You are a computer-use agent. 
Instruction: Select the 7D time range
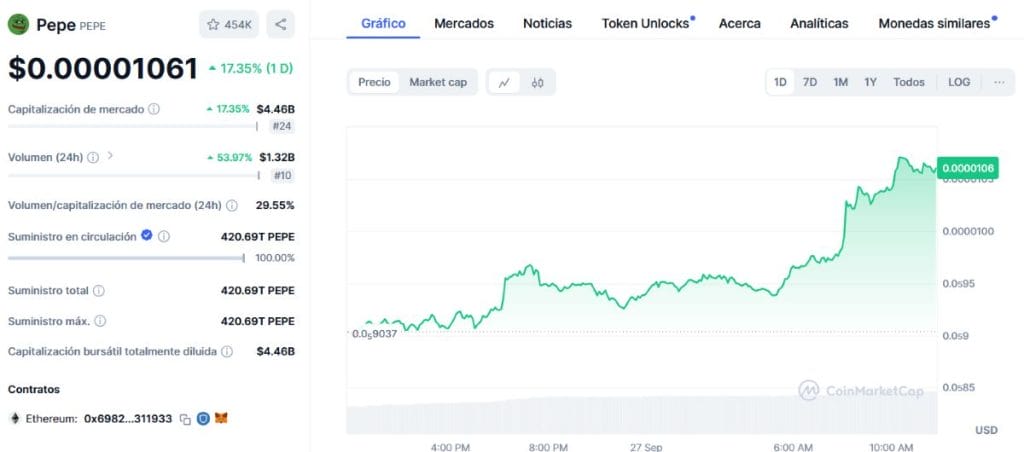pyautogui.click(x=810, y=82)
